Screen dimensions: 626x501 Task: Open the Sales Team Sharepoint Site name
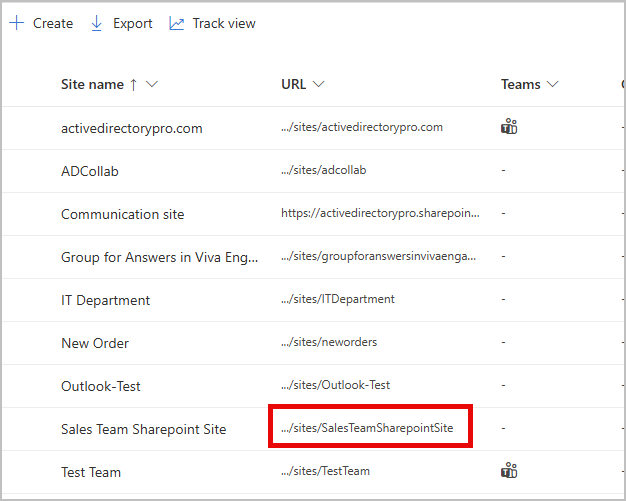[x=144, y=429]
